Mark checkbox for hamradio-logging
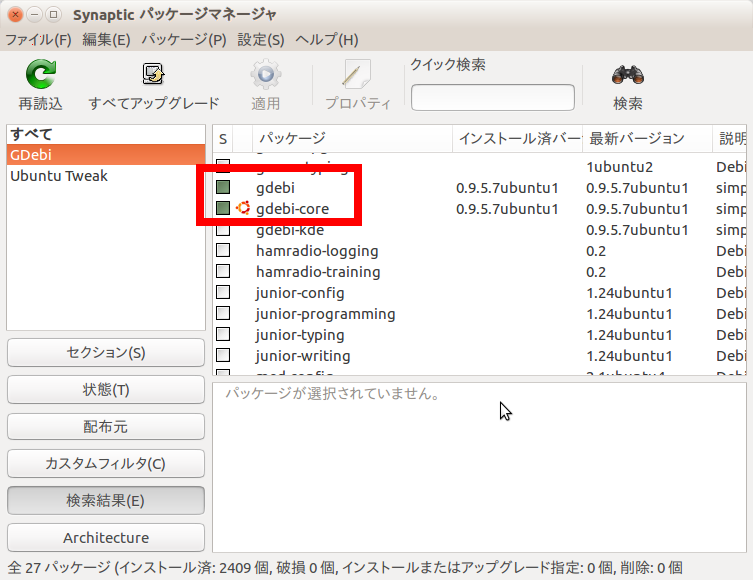 [223, 250]
